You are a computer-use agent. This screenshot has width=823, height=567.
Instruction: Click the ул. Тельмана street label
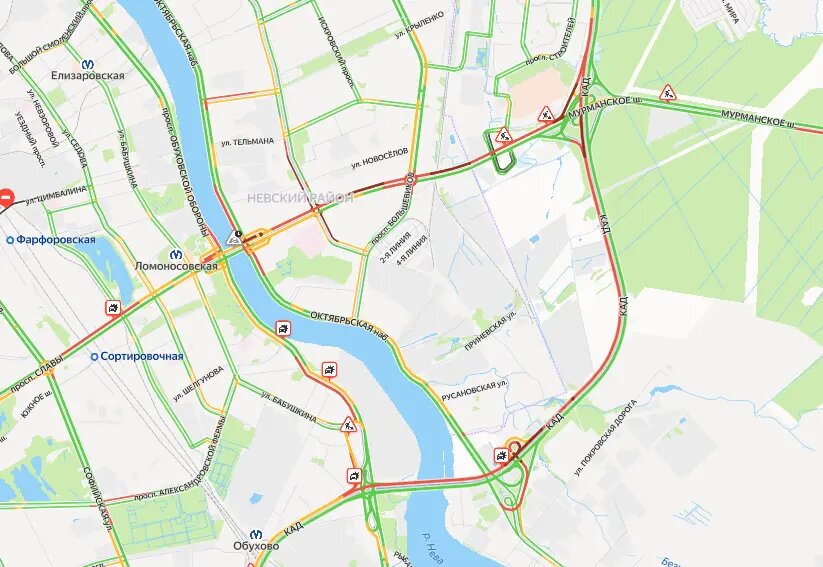pos(248,142)
